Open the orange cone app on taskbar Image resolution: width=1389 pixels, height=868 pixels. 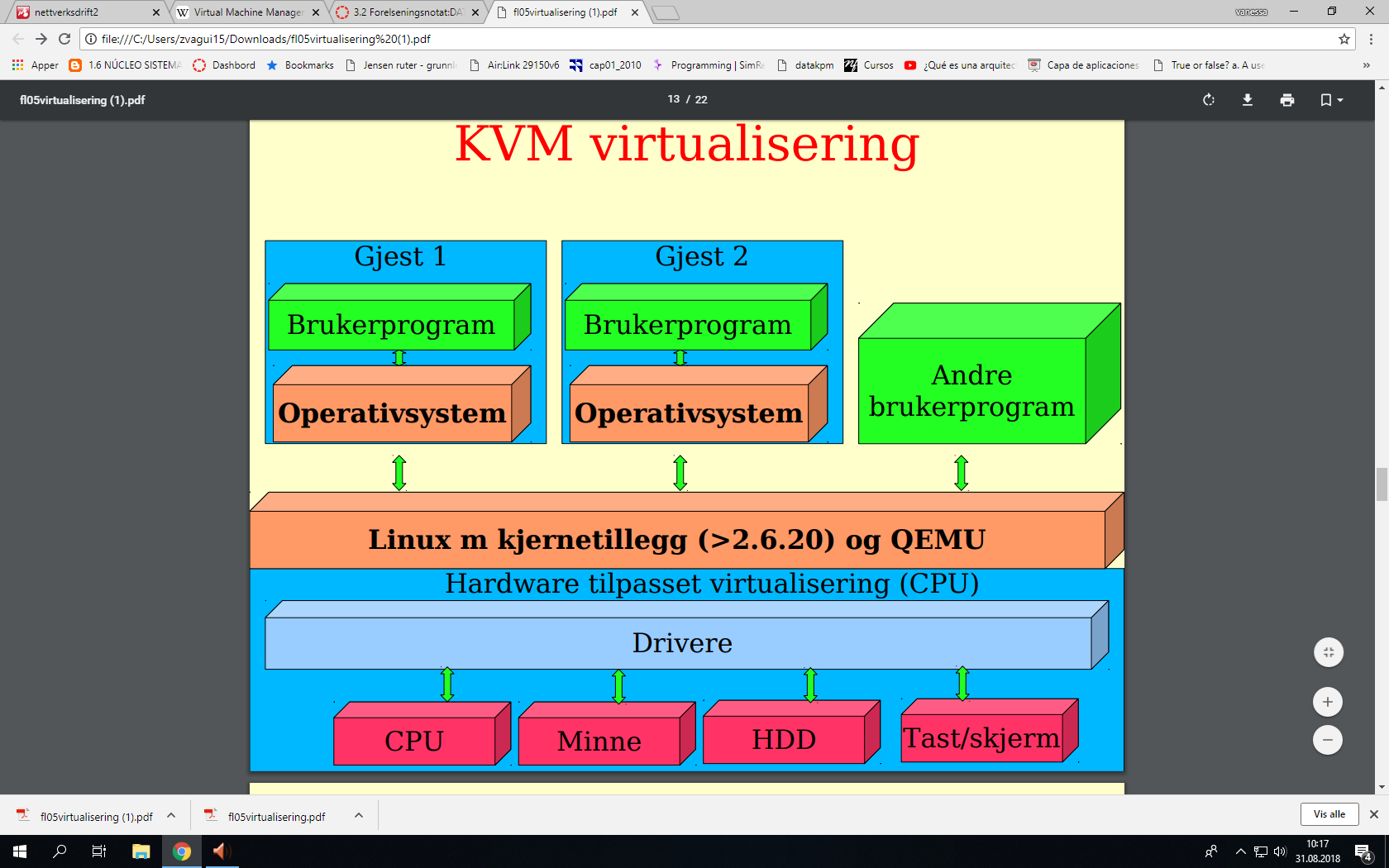point(220,851)
